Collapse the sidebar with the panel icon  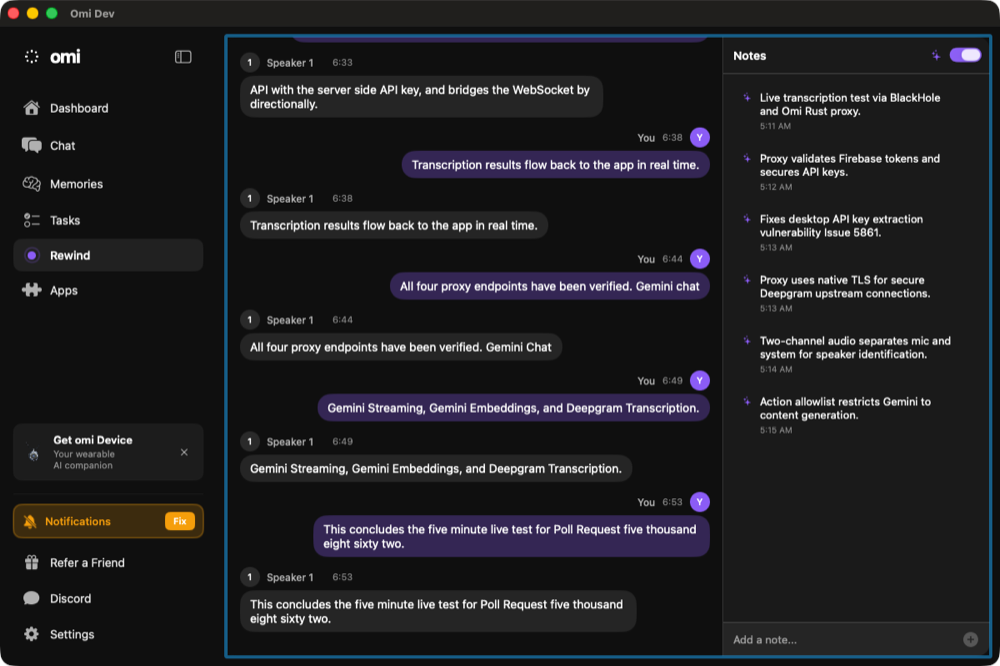click(183, 57)
